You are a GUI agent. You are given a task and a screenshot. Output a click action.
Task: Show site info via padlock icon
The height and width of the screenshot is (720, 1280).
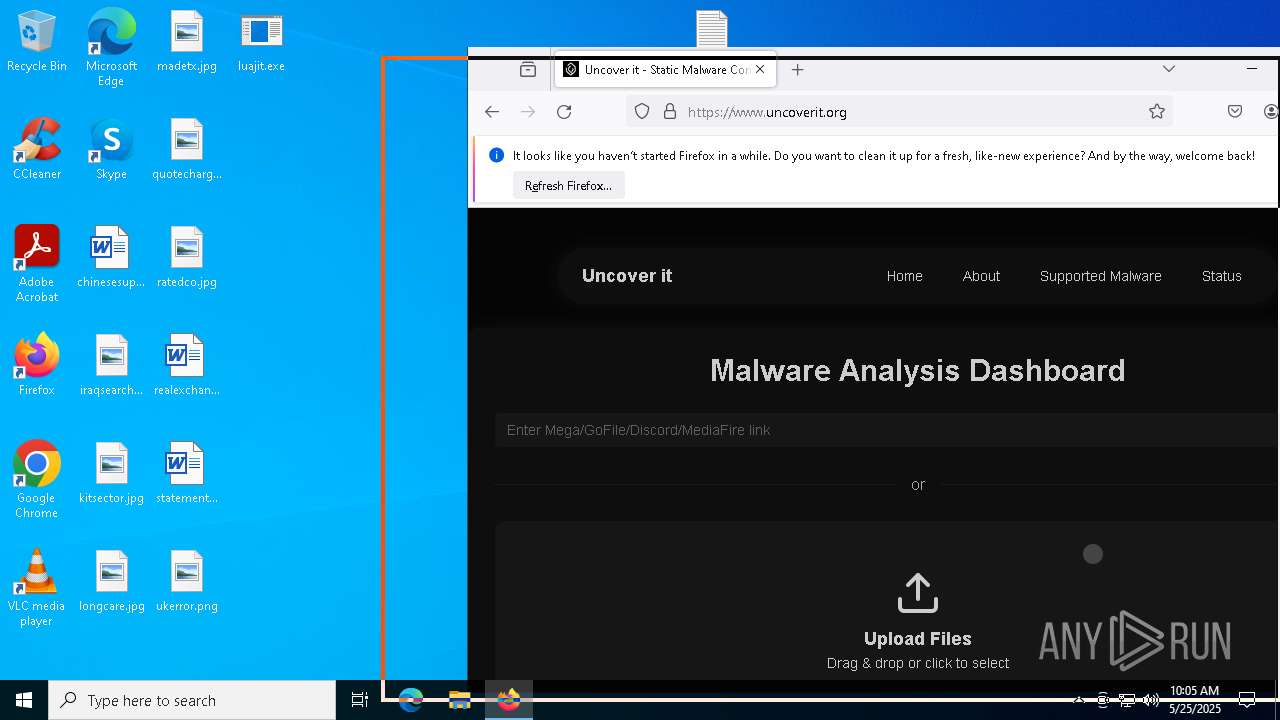click(x=670, y=112)
